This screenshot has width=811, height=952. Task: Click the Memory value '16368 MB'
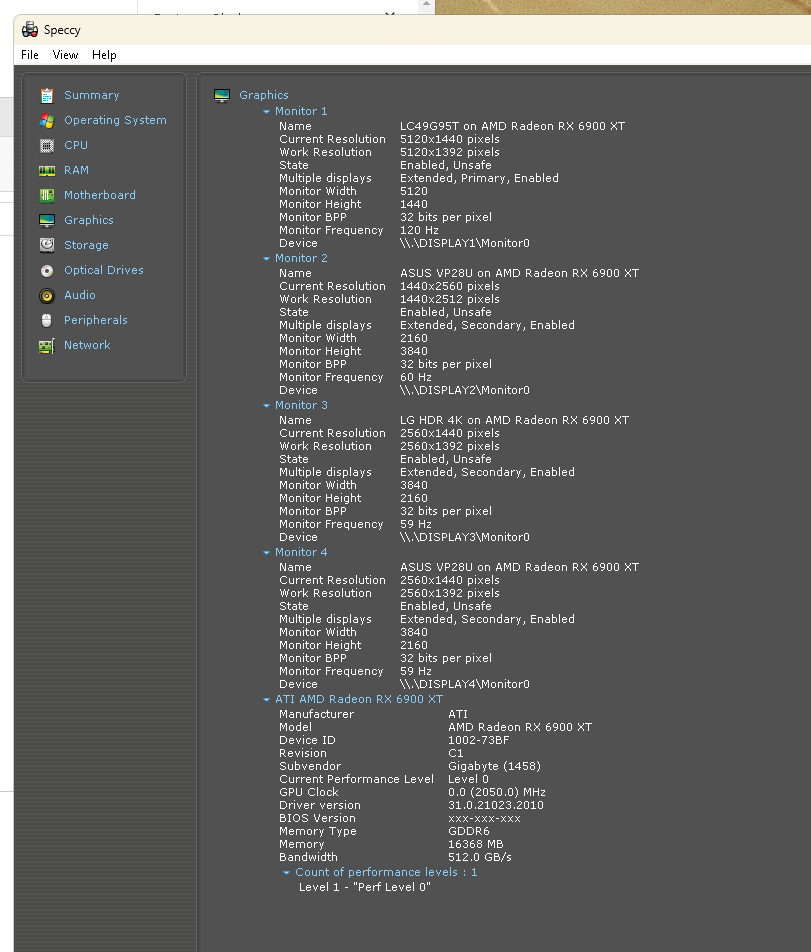point(475,844)
